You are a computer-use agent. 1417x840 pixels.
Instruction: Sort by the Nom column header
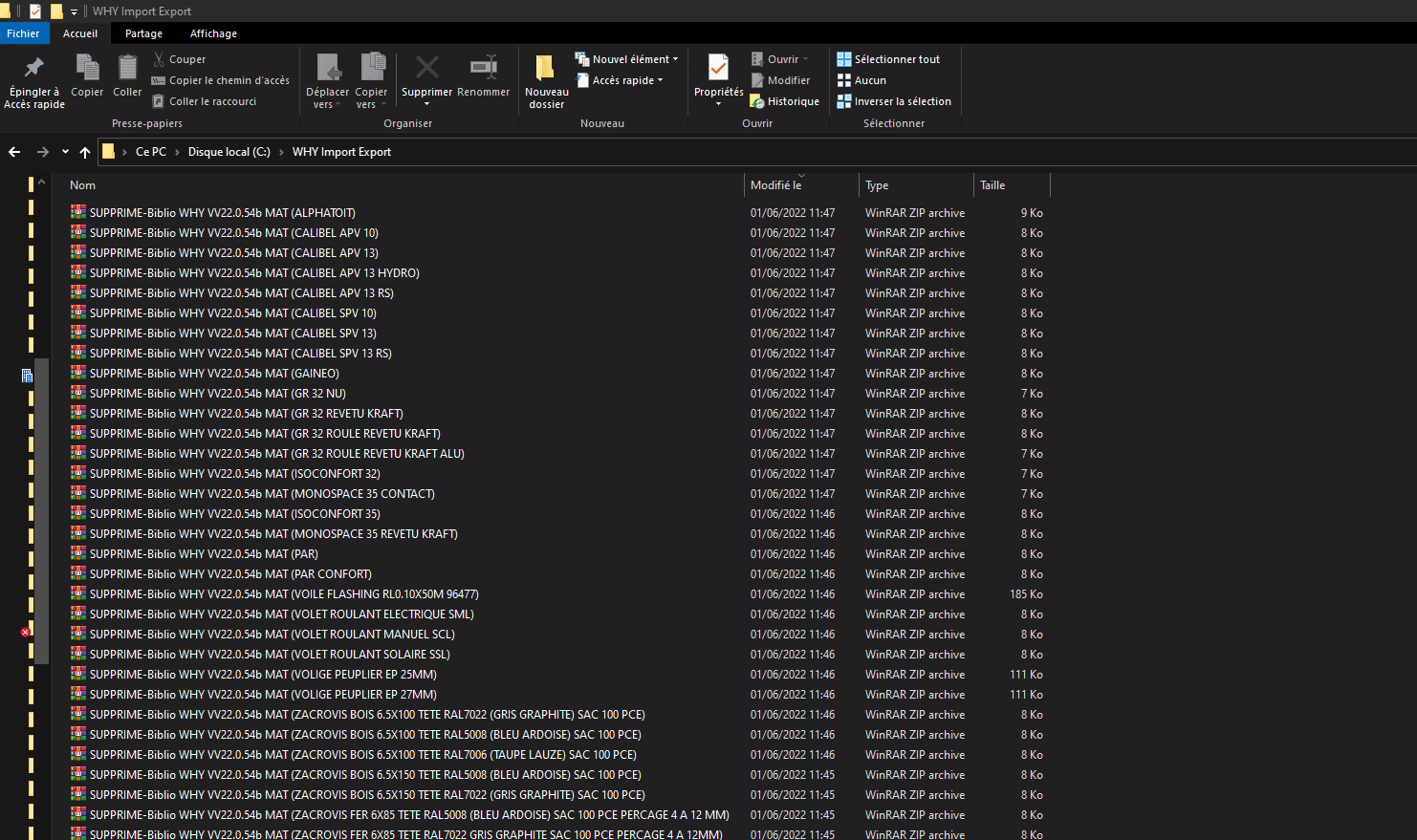(x=398, y=185)
